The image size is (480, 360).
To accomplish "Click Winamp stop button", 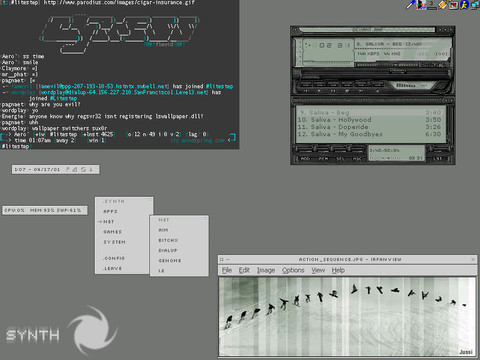I will (347, 87).
